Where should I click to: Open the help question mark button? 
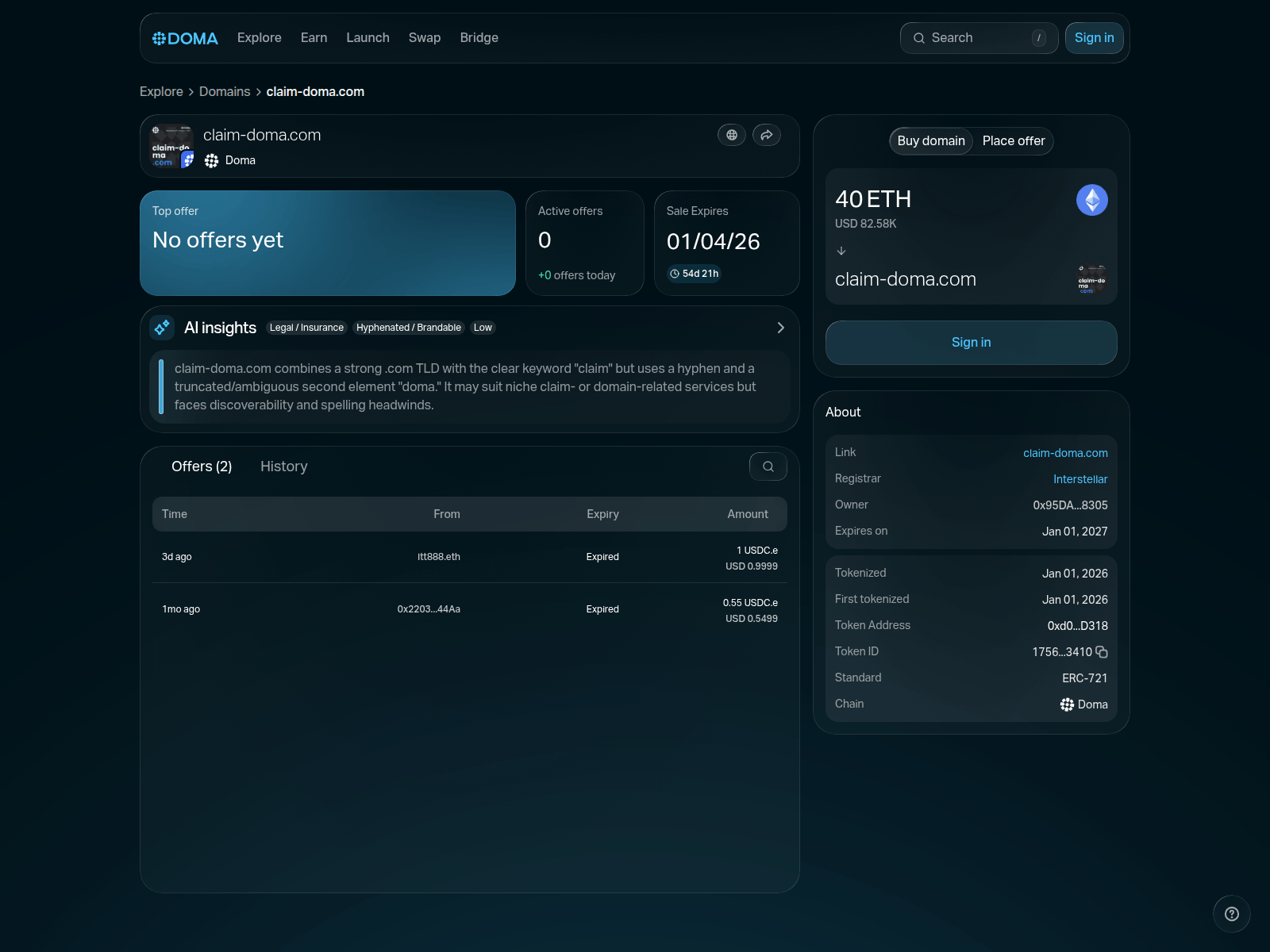(x=1232, y=914)
